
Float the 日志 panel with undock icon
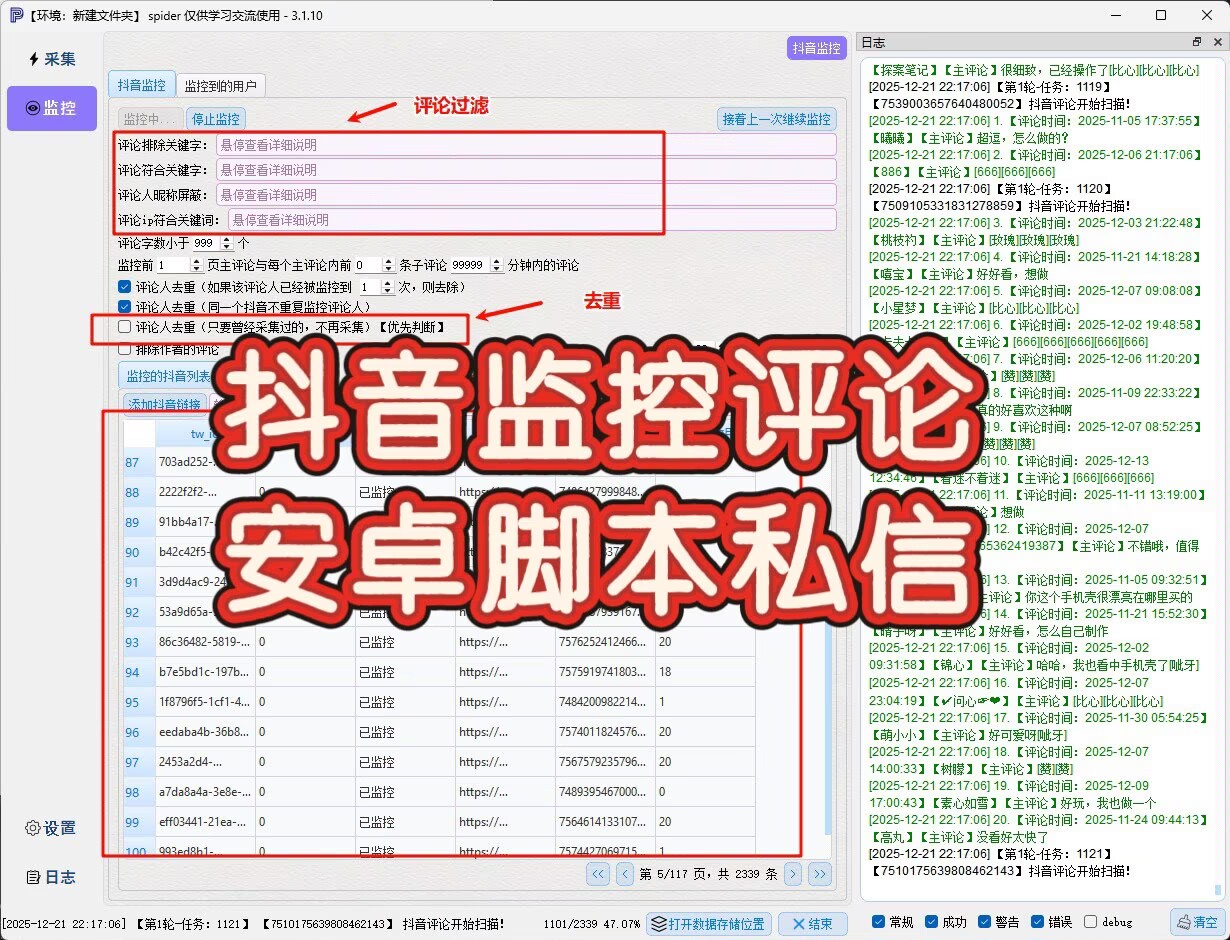1198,43
